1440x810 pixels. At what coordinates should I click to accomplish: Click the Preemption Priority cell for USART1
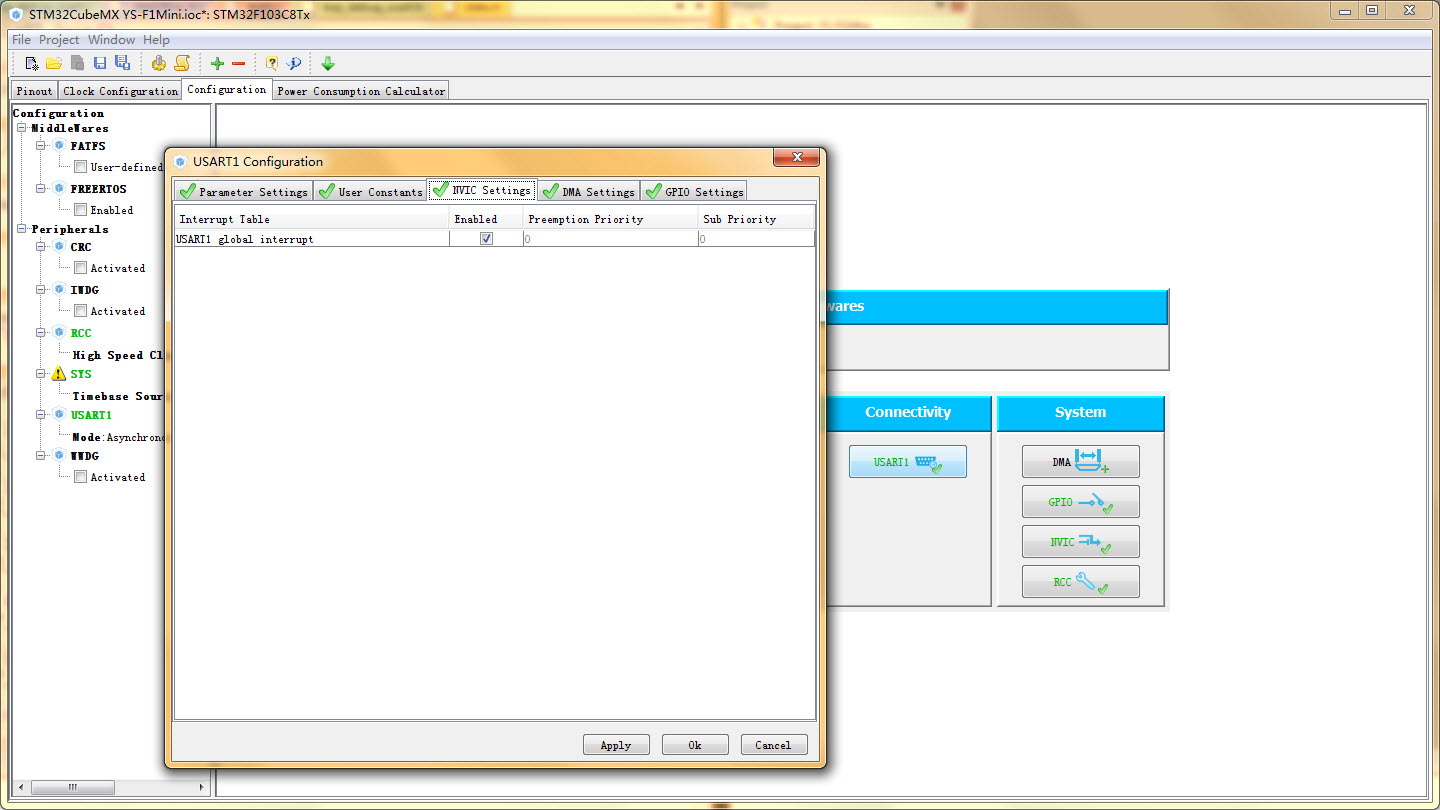610,239
